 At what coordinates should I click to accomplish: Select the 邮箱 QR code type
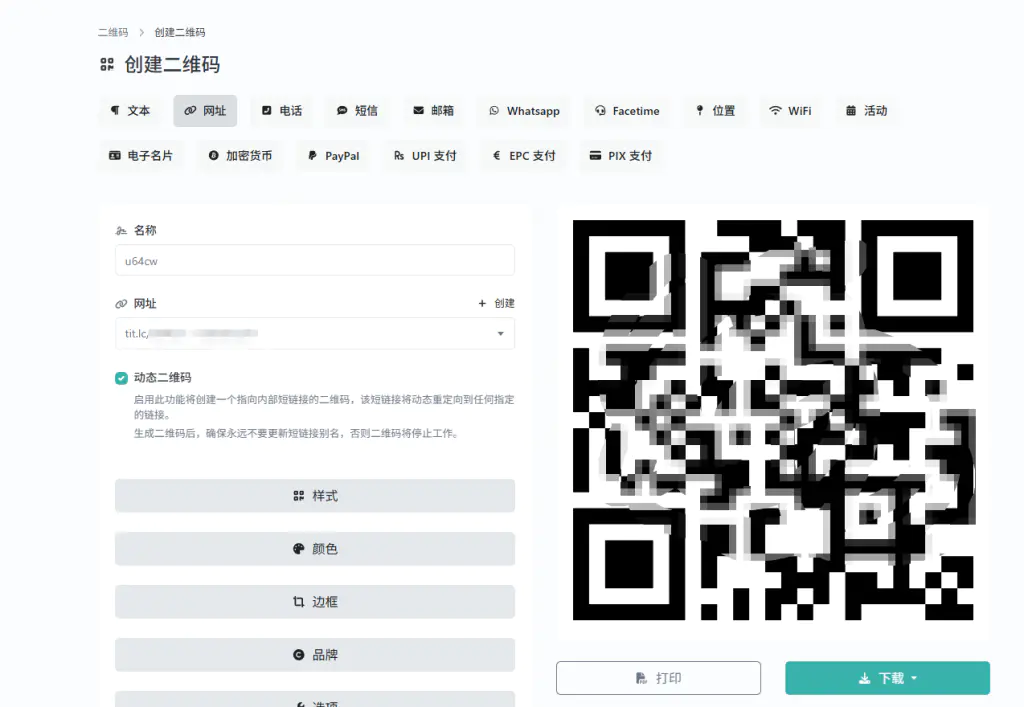coord(434,111)
